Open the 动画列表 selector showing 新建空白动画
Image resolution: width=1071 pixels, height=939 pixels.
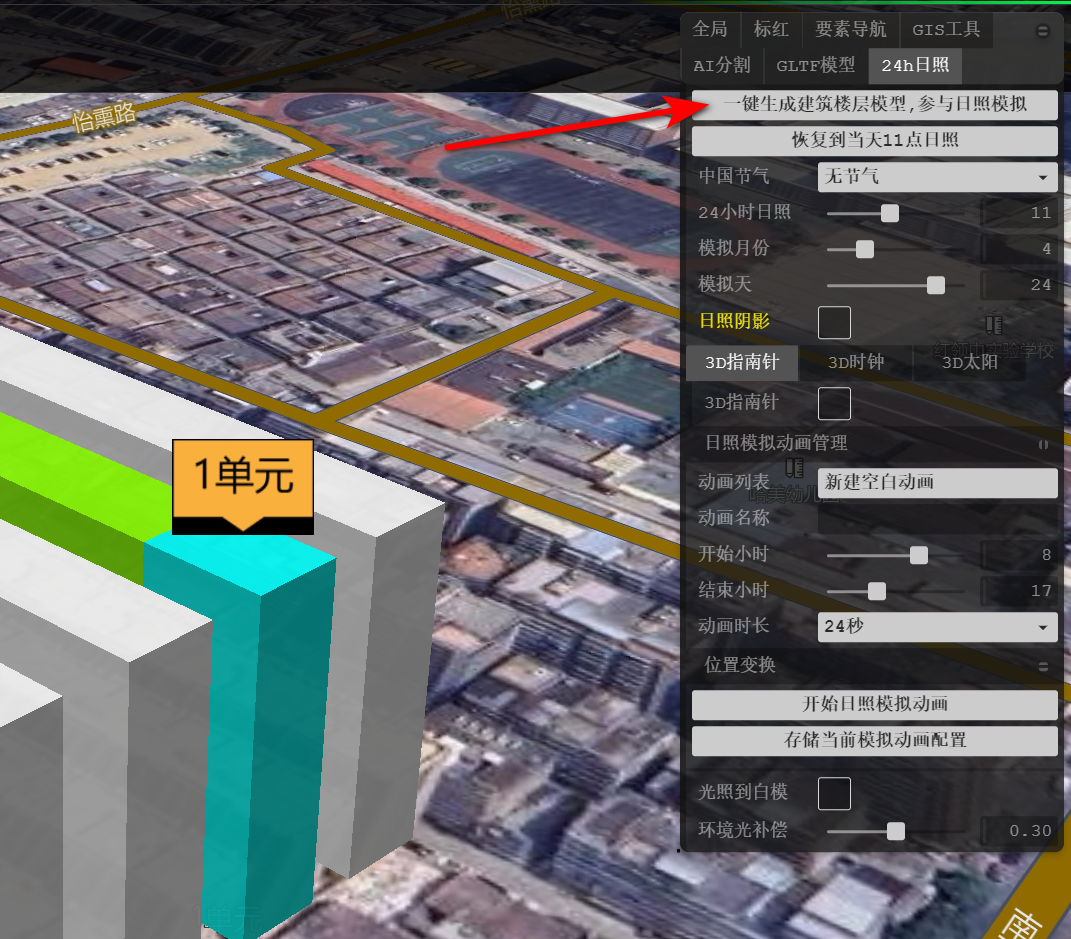(937, 482)
